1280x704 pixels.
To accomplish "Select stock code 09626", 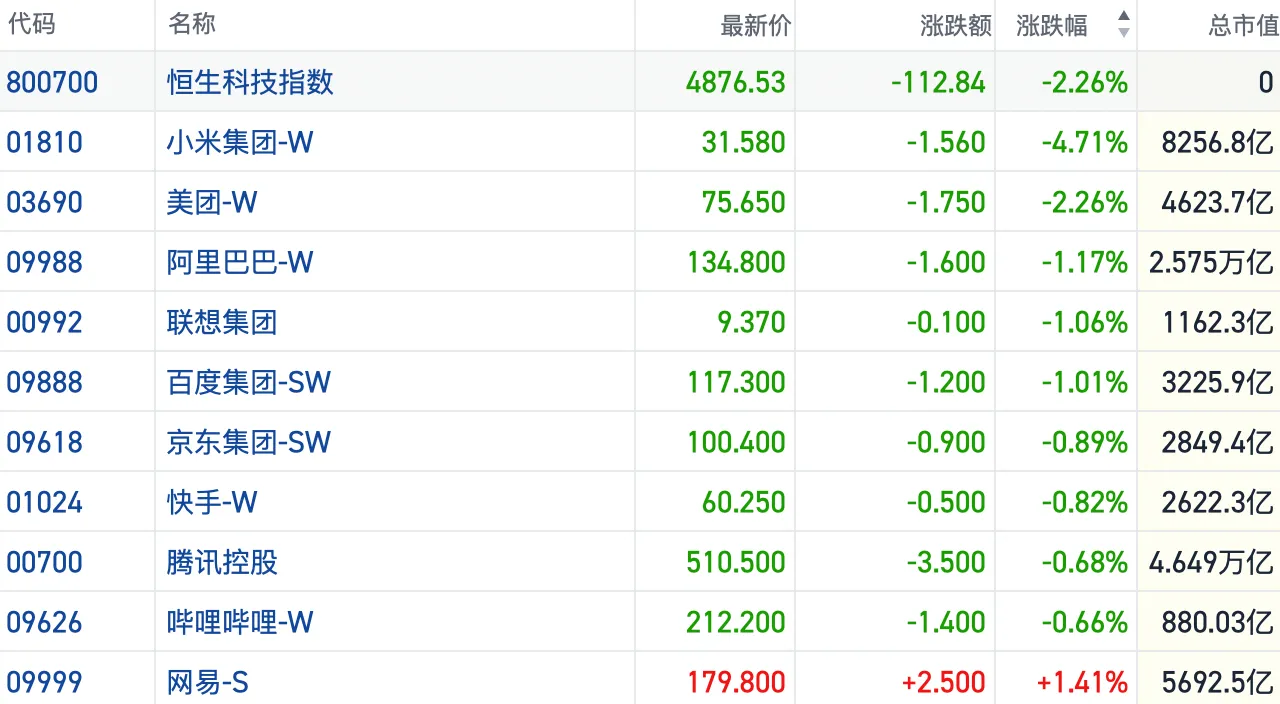I will (45, 622).
